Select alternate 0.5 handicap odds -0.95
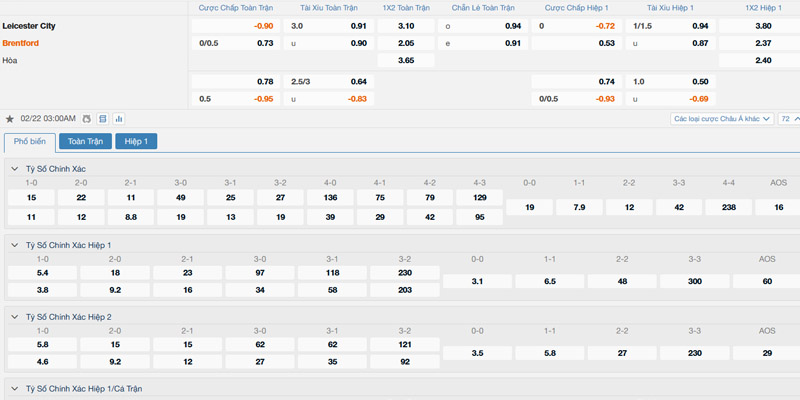800x400 pixels. click(236, 99)
